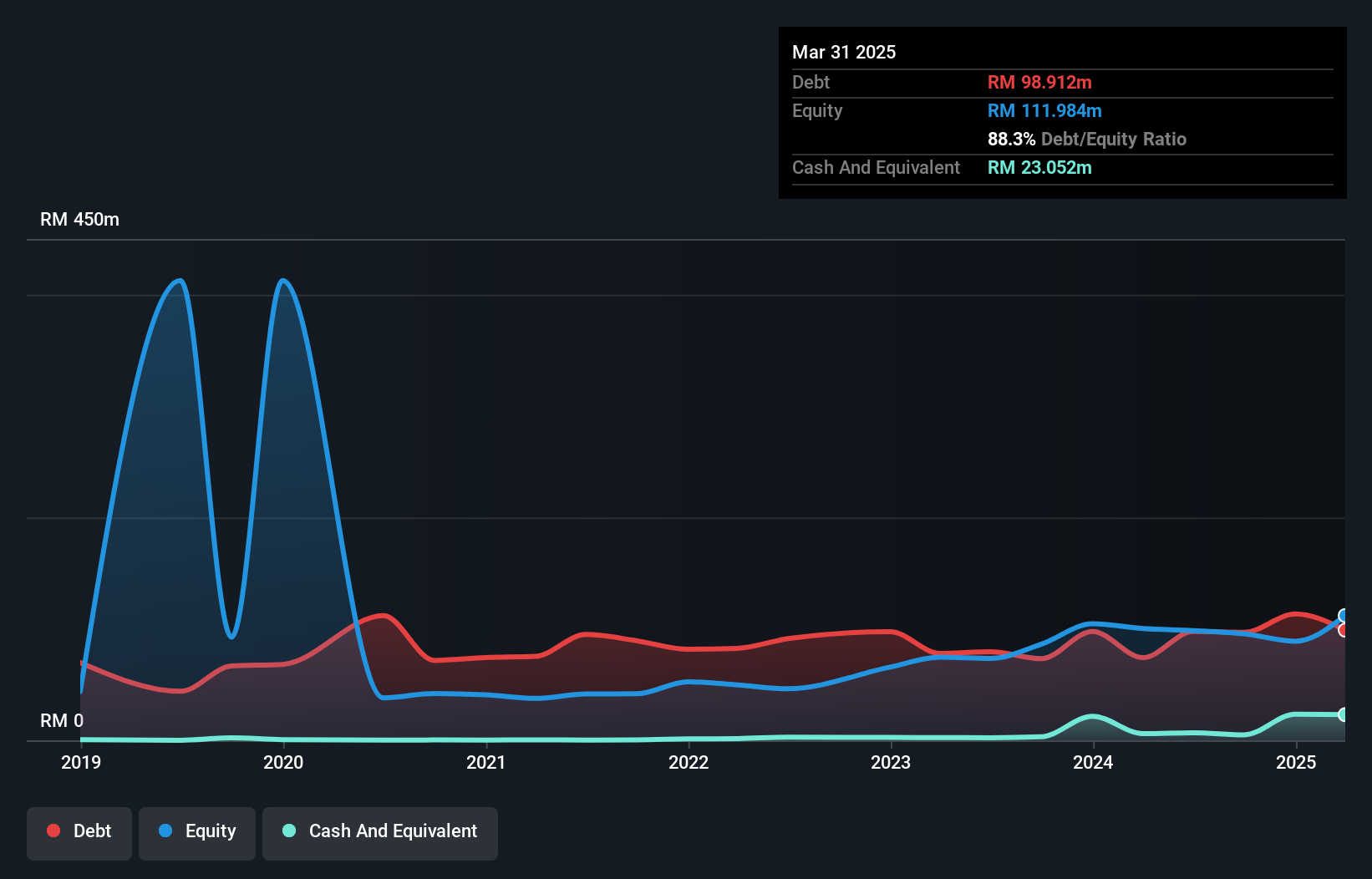Viewport: 1372px width, 879px height.
Task: Click the 2019 x-axis label
Action: (x=81, y=762)
